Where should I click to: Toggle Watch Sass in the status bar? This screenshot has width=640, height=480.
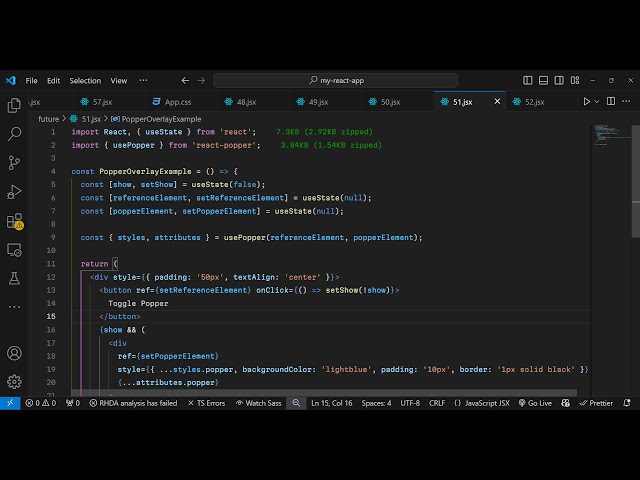point(258,403)
